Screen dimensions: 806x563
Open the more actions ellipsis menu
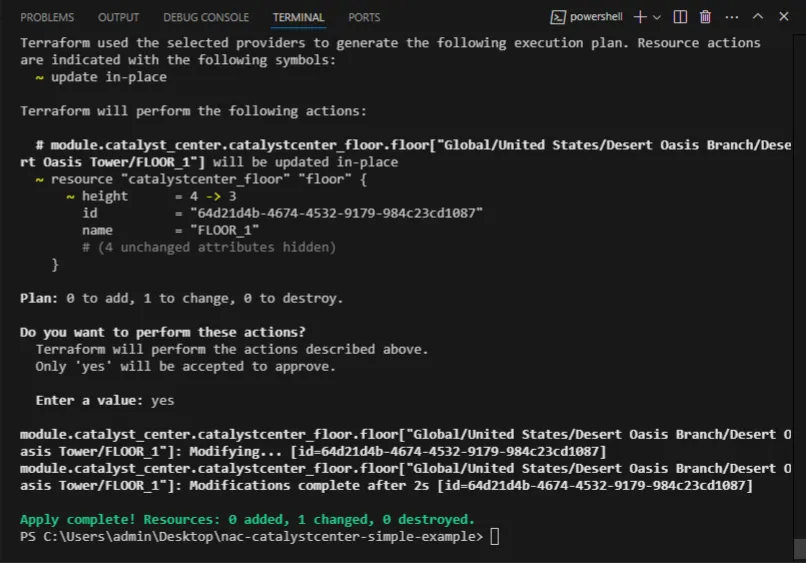coord(730,17)
